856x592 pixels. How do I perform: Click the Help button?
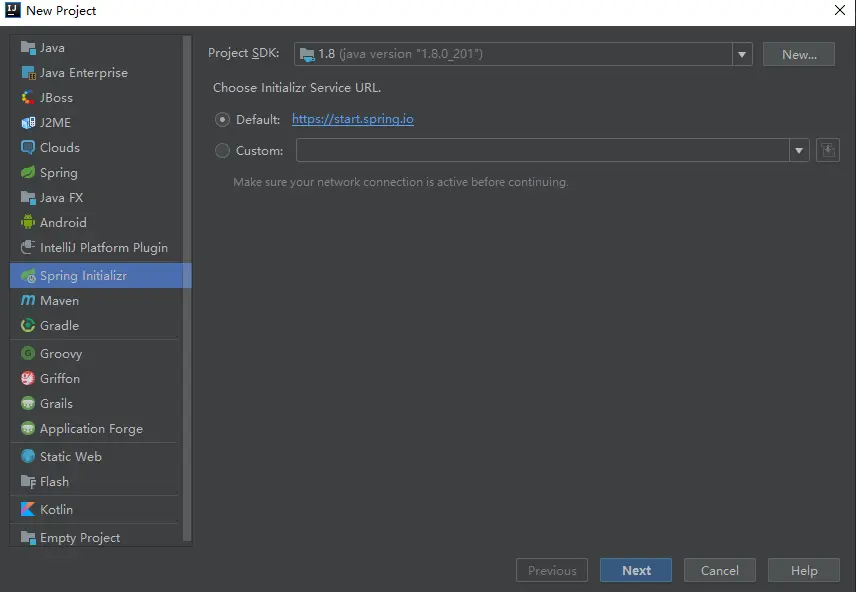804,570
